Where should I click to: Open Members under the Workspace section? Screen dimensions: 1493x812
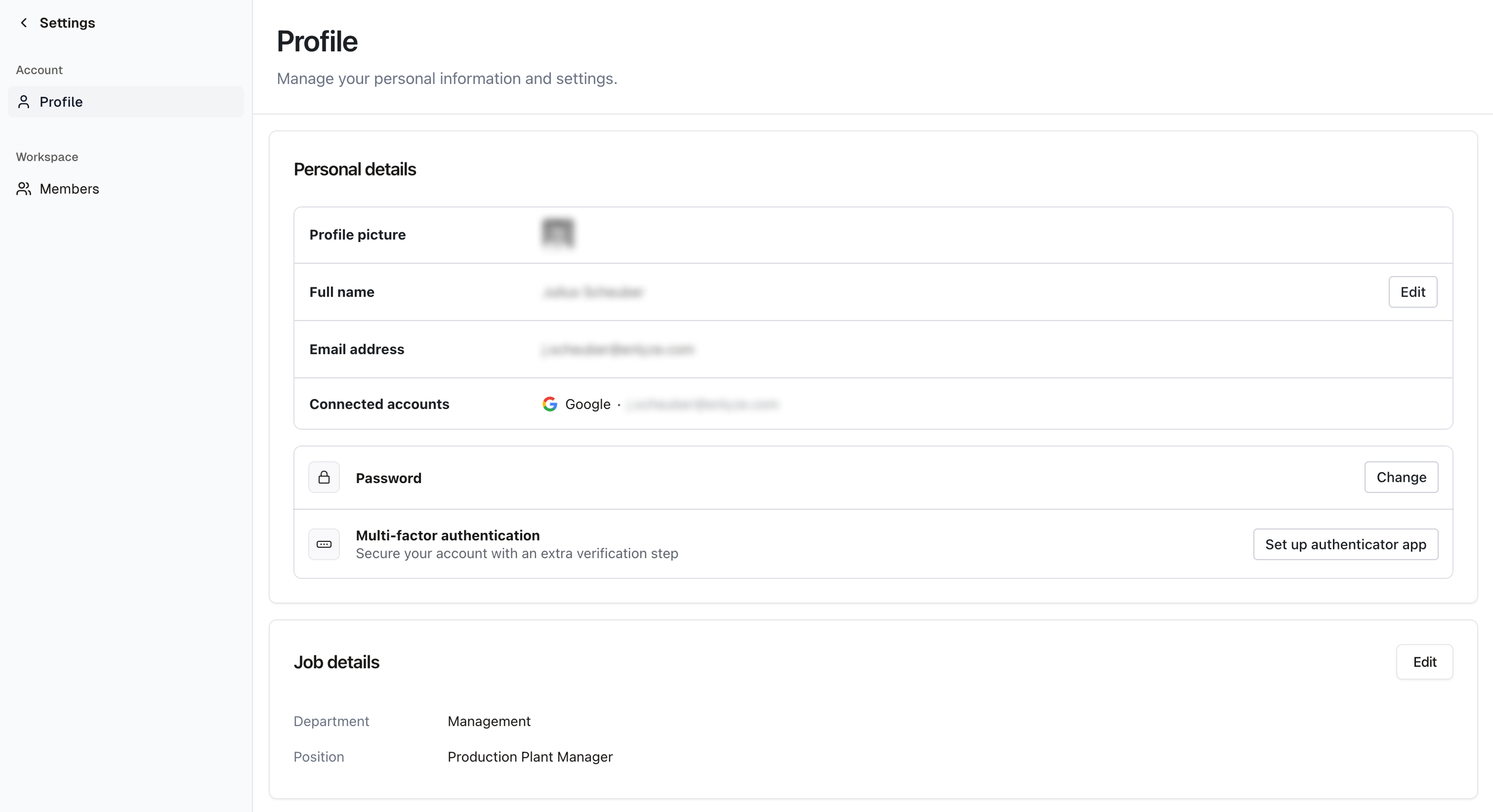pyautogui.click(x=70, y=189)
